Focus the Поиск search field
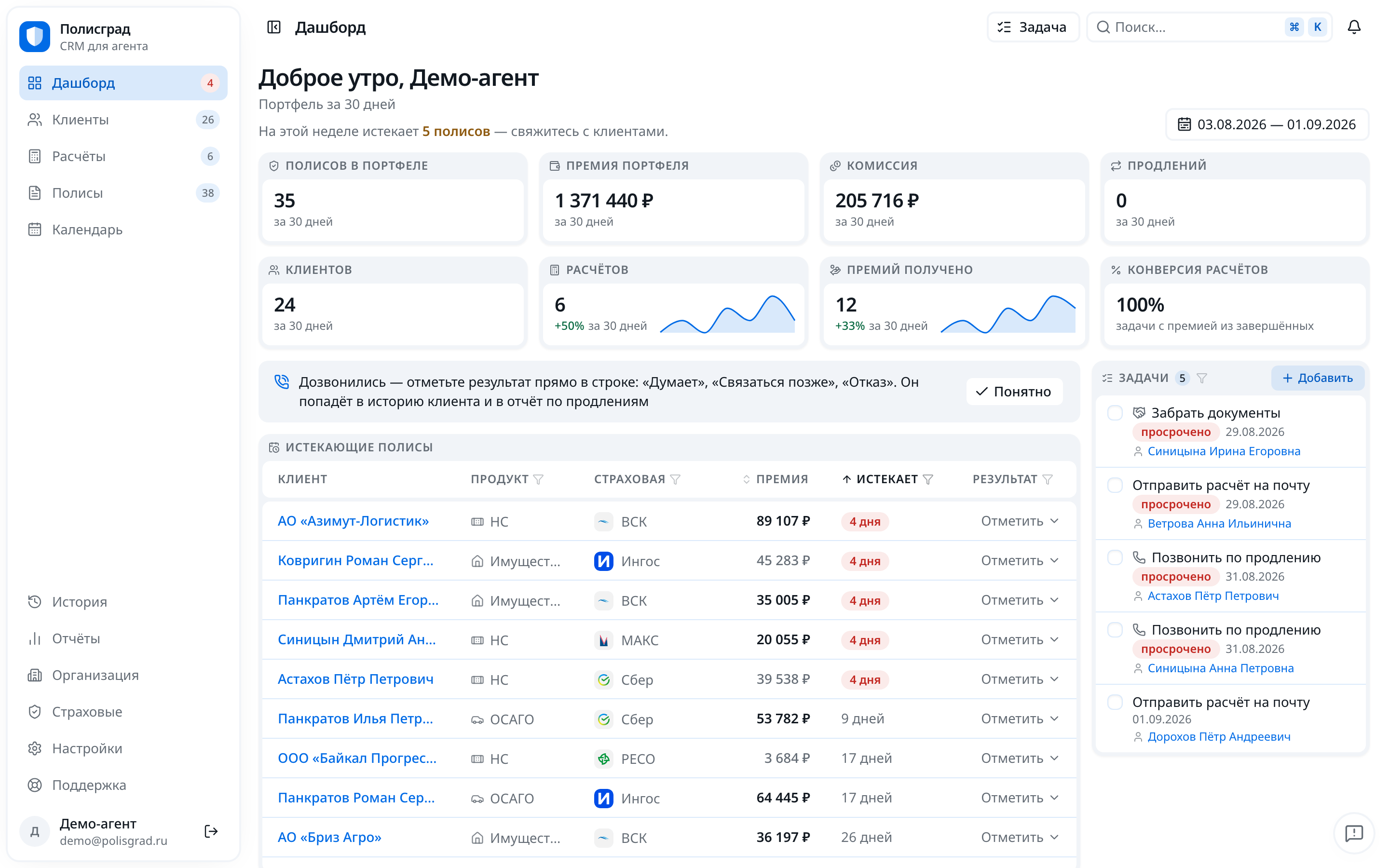The height and width of the screenshot is (868, 1389). coord(1210,27)
